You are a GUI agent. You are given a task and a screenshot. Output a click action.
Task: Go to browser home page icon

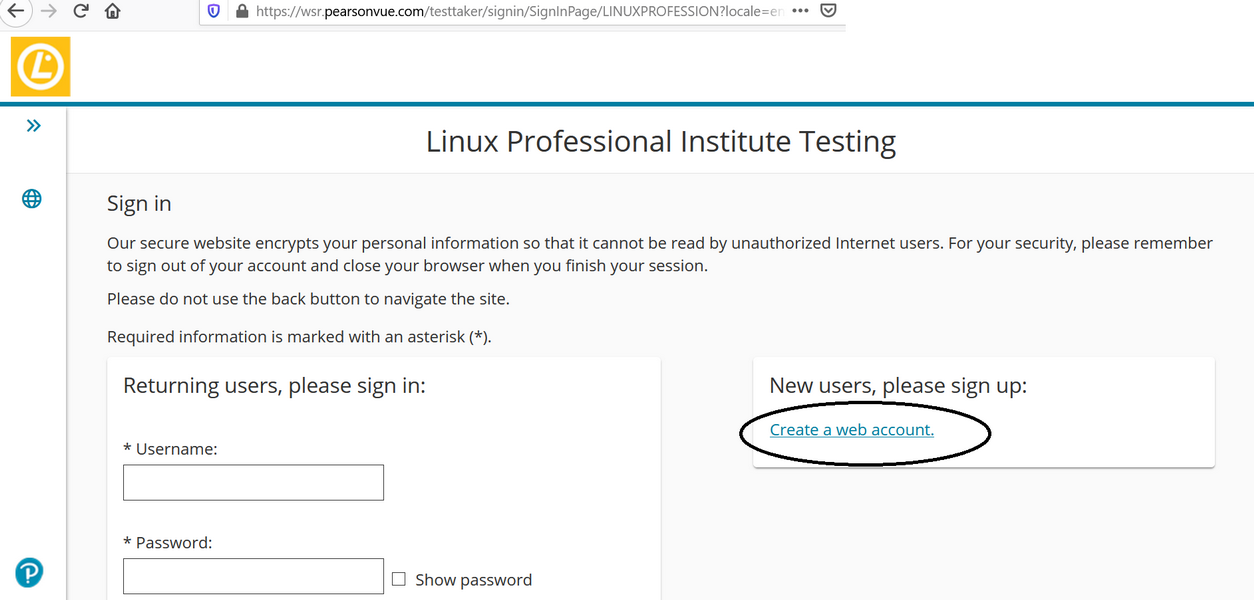112,11
